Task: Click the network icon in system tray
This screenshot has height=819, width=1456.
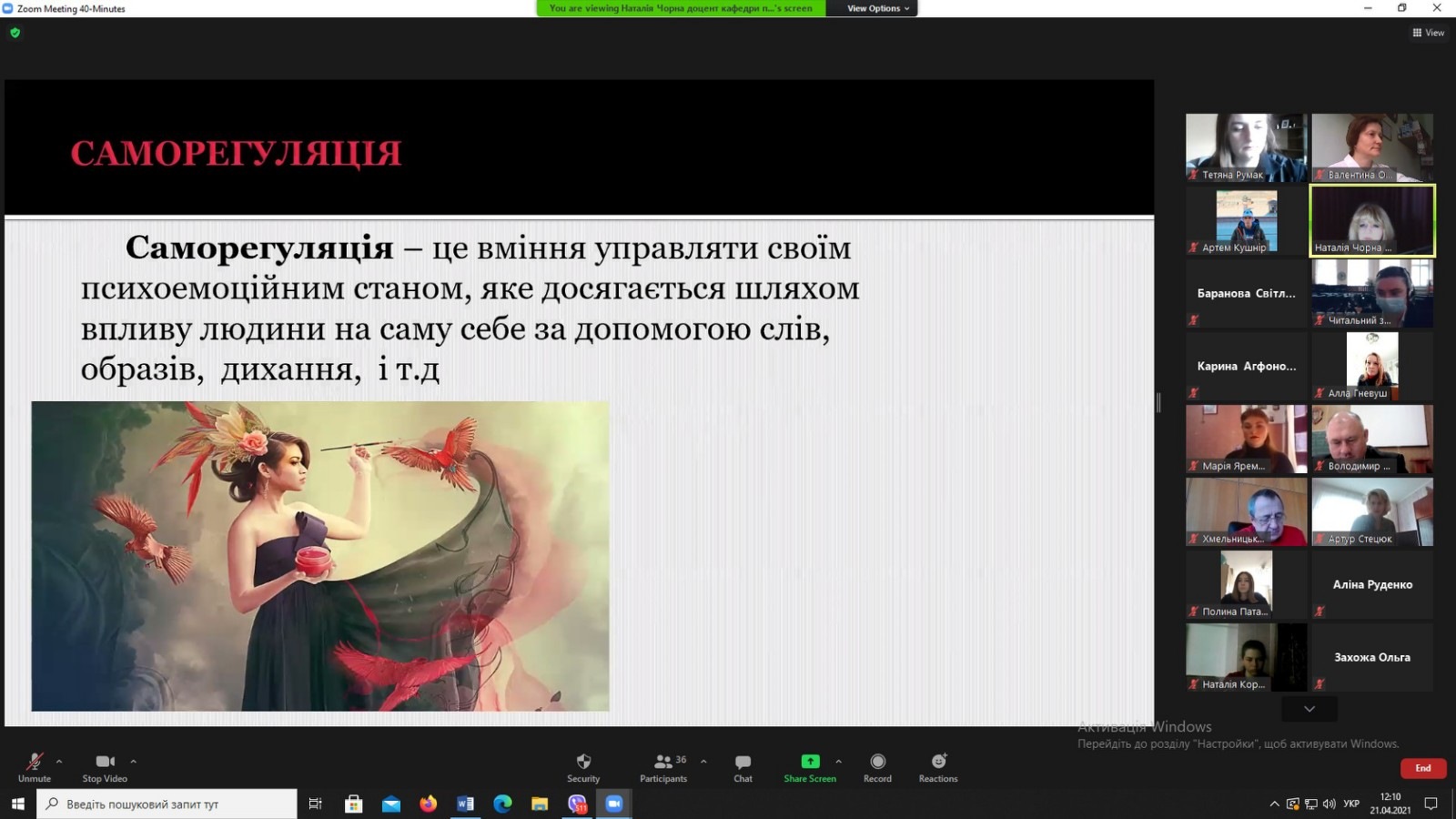Action: (x=1311, y=804)
